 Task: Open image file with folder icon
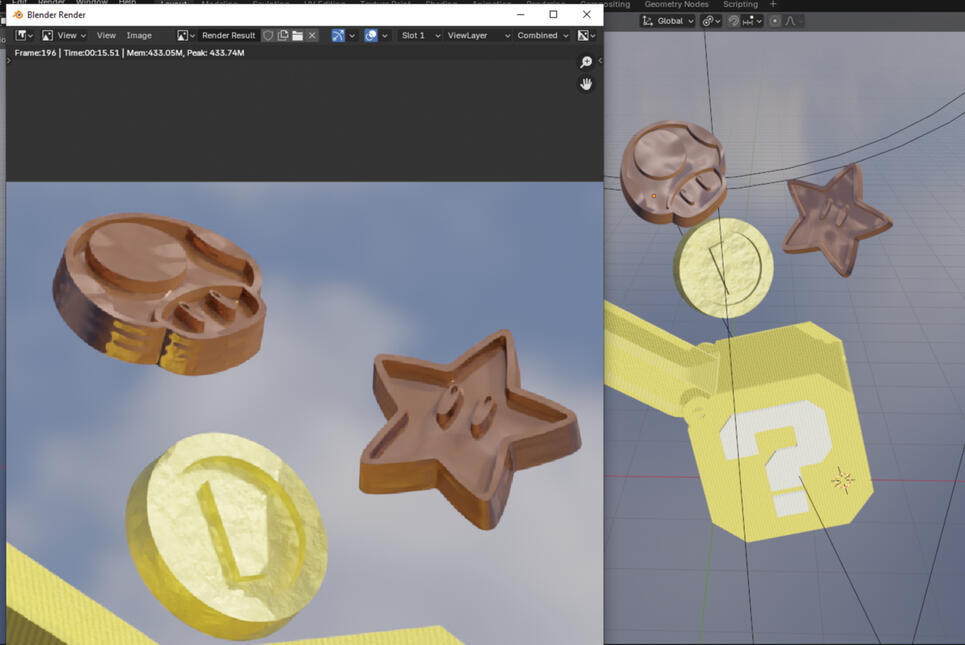click(x=297, y=35)
